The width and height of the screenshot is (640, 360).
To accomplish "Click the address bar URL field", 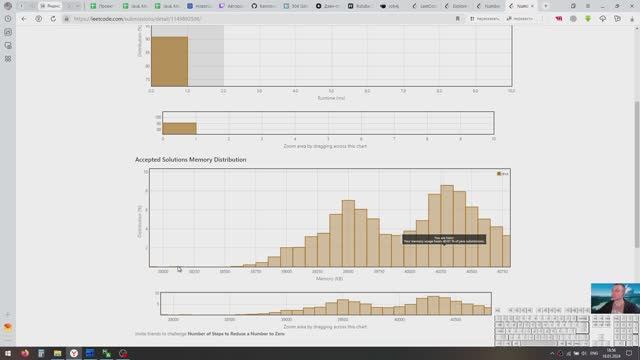I will point(261,19).
